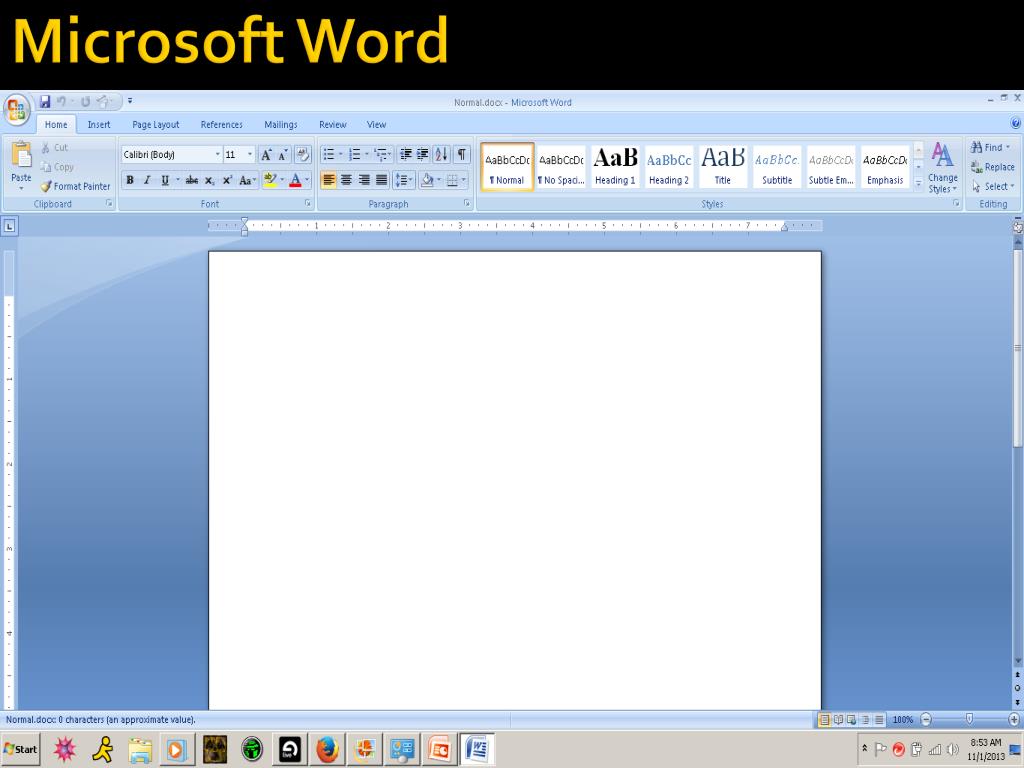This screenshot has width=1024, height=768.
Task: Zoom in with the plus button
Action: [x=1014, y=720]
